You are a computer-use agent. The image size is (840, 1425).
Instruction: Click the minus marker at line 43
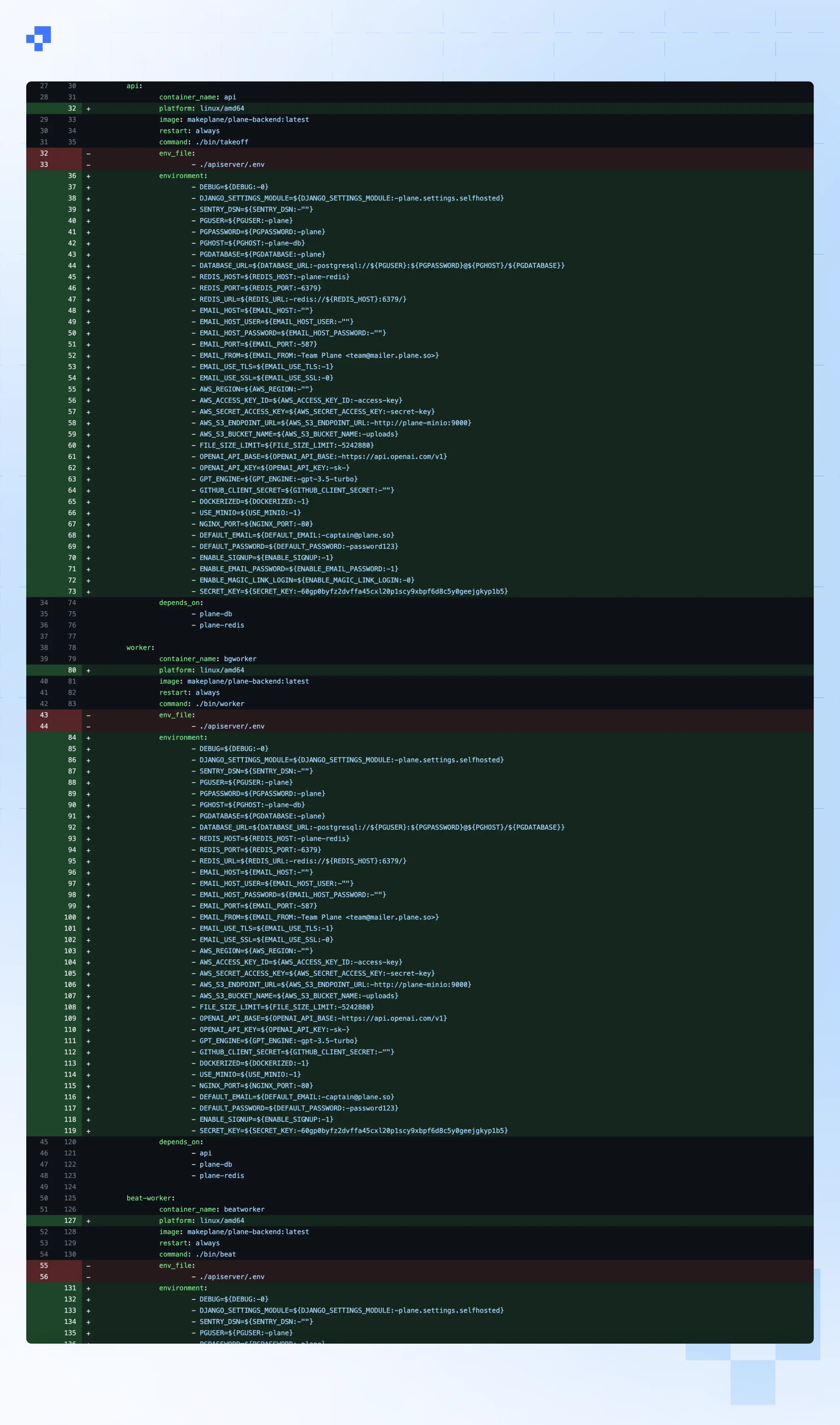click(x=88, y=715)
